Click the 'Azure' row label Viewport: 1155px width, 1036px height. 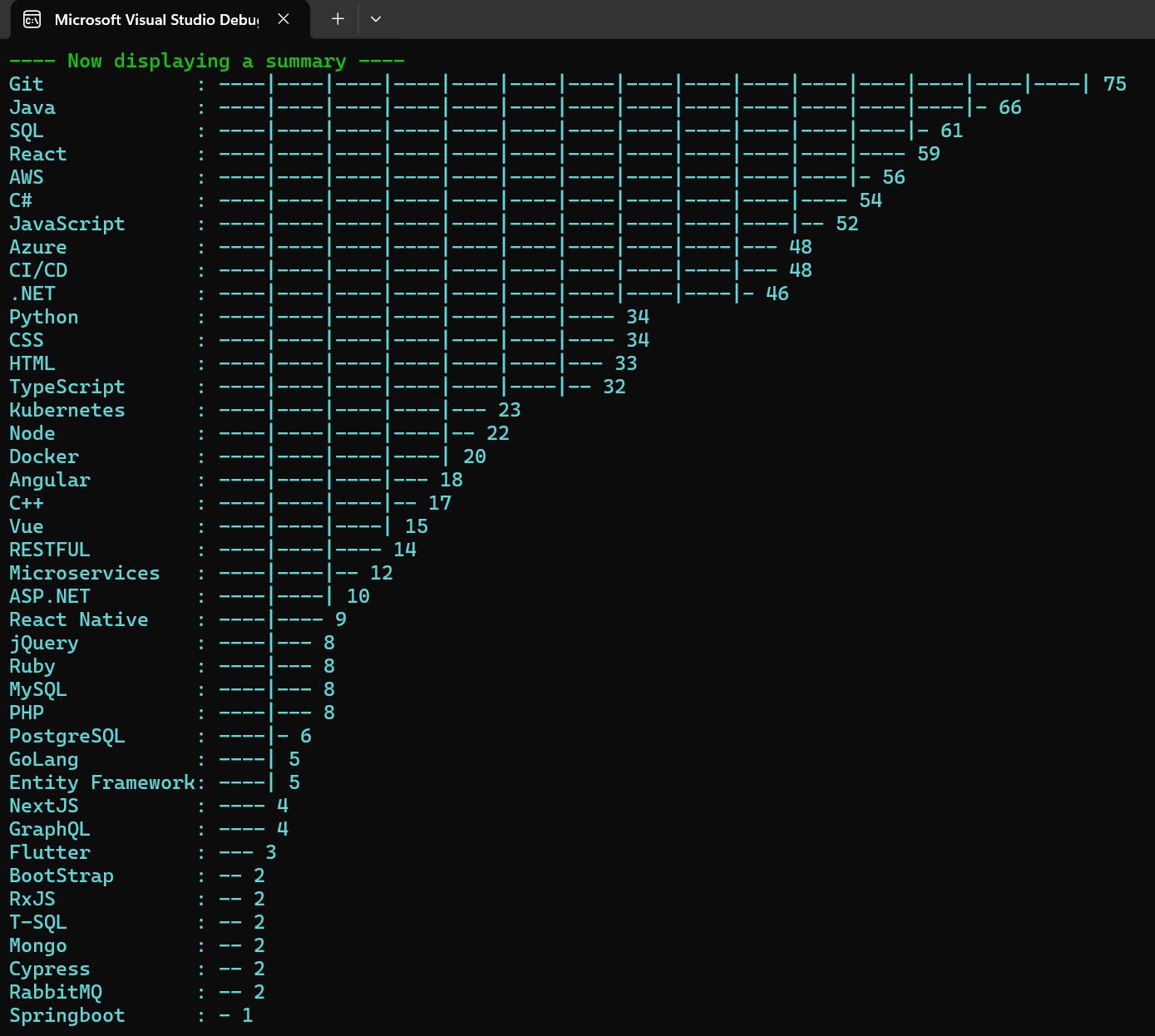(38, 247)
